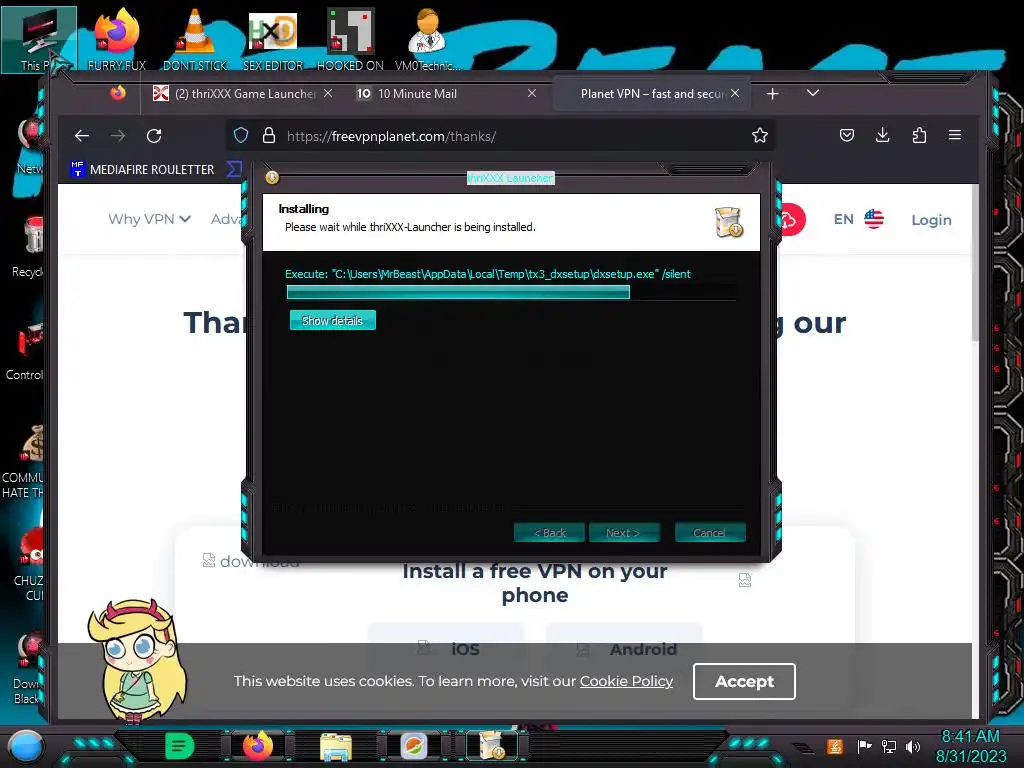This screenshot has width=1024, height=768.
Task: Open the orange globe taskbar app
Action: click(413, 746)
